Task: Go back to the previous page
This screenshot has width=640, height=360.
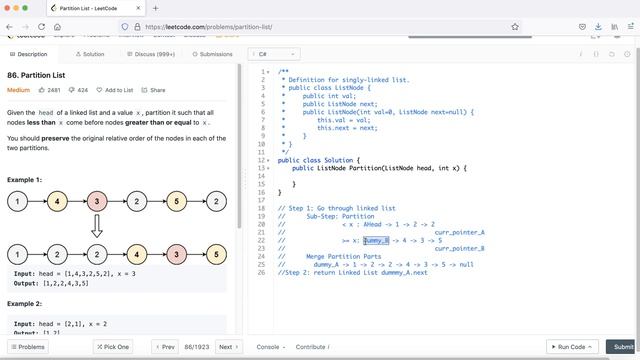Action: click(9, 27)
